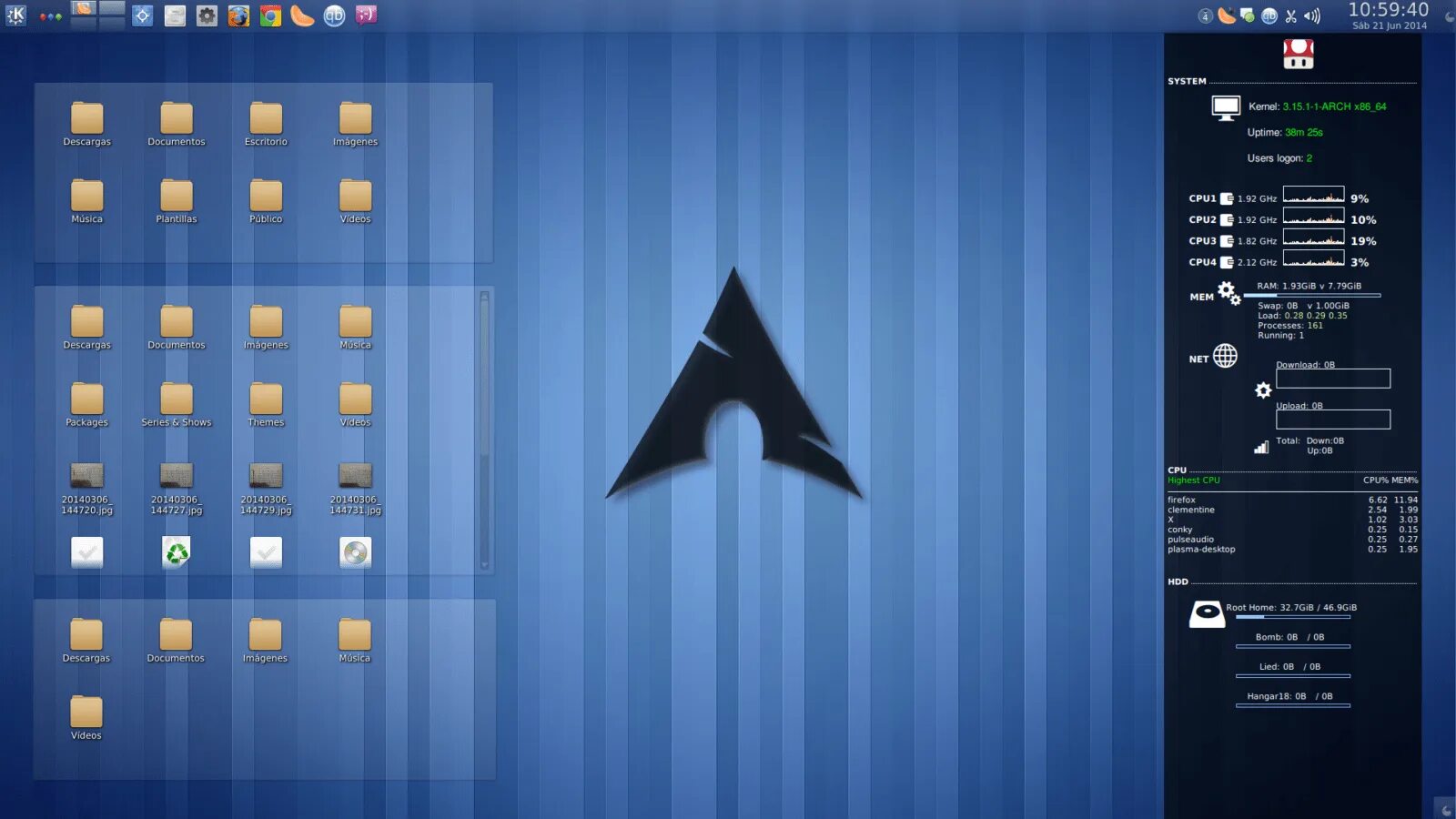Click the scrollbar down arrow in folder view
This screenshot has width=1456, height=819.
(x=484, y=565)
